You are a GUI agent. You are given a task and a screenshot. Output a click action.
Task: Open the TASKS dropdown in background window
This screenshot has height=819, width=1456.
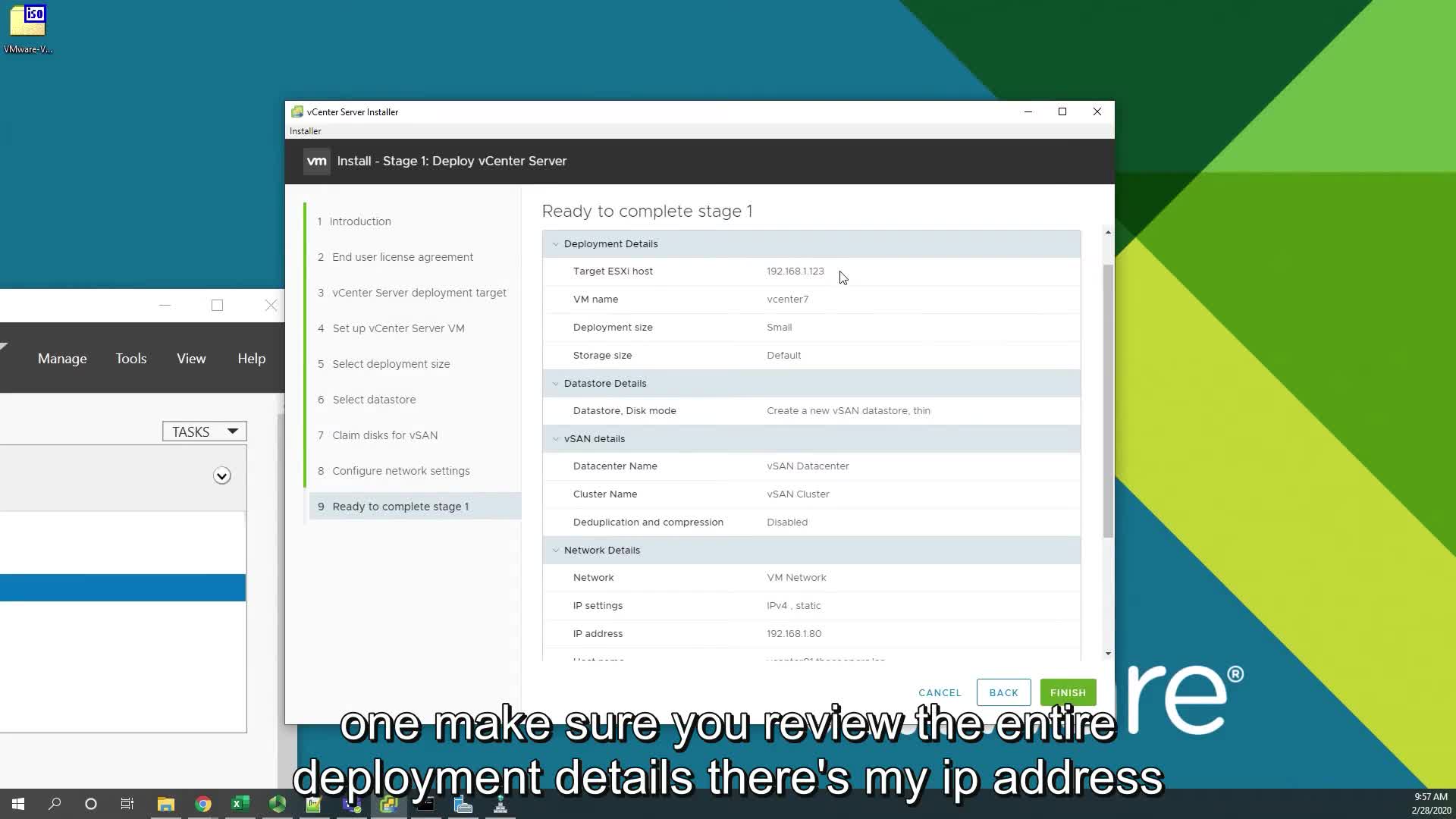(x=204, y=431)
